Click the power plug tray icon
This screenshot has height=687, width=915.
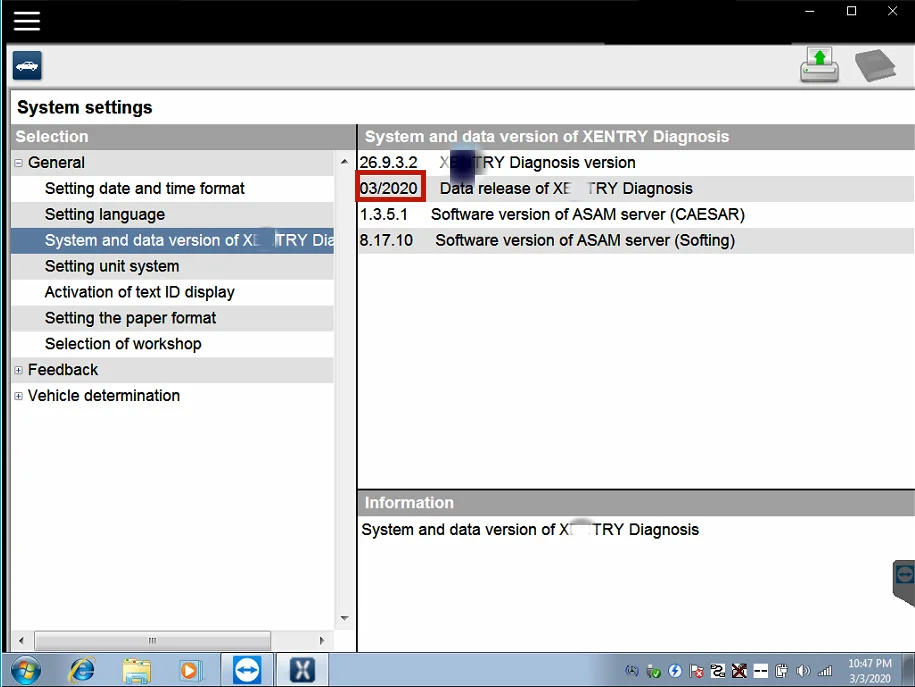tap(781, 671)
